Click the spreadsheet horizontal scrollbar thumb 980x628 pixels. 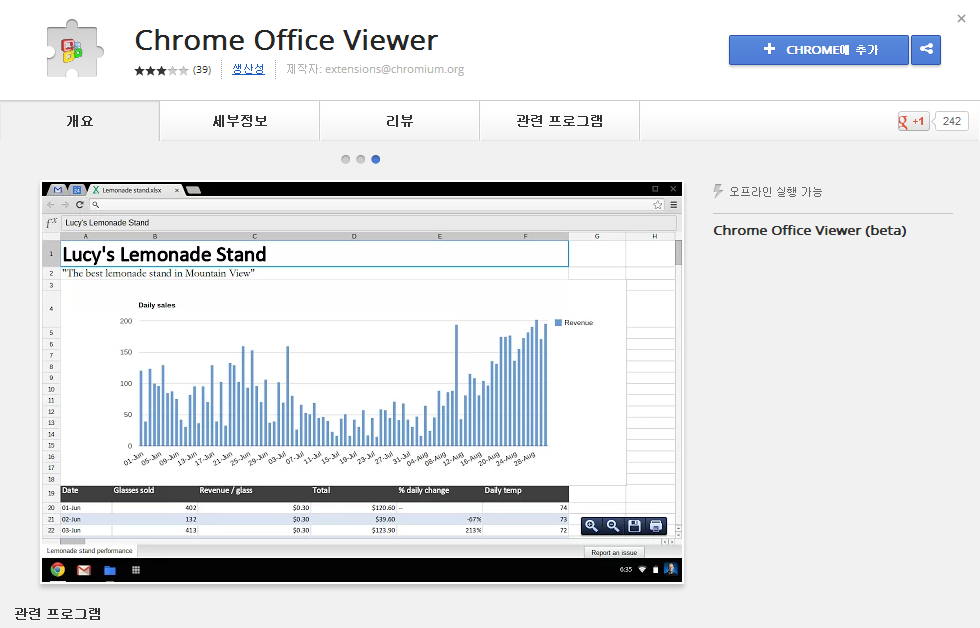(x=72, y=541)
